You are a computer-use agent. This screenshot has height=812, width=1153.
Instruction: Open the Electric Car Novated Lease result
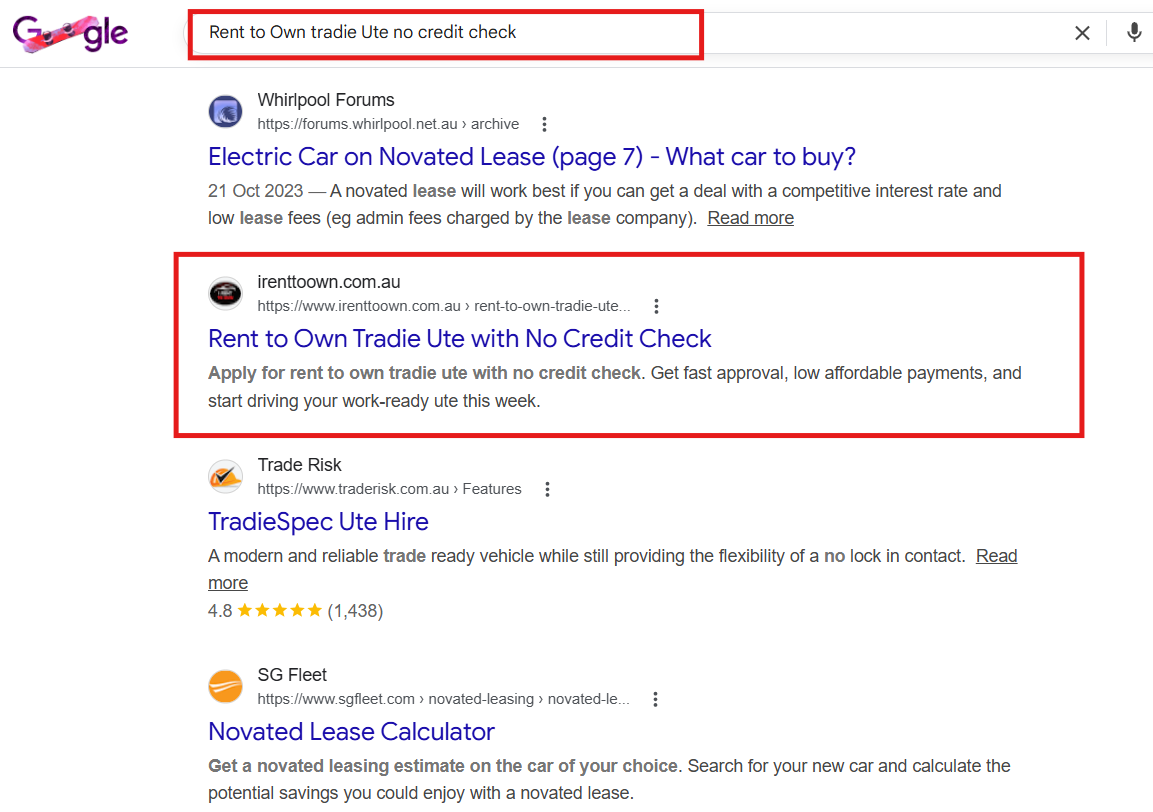tap(531, 157)
